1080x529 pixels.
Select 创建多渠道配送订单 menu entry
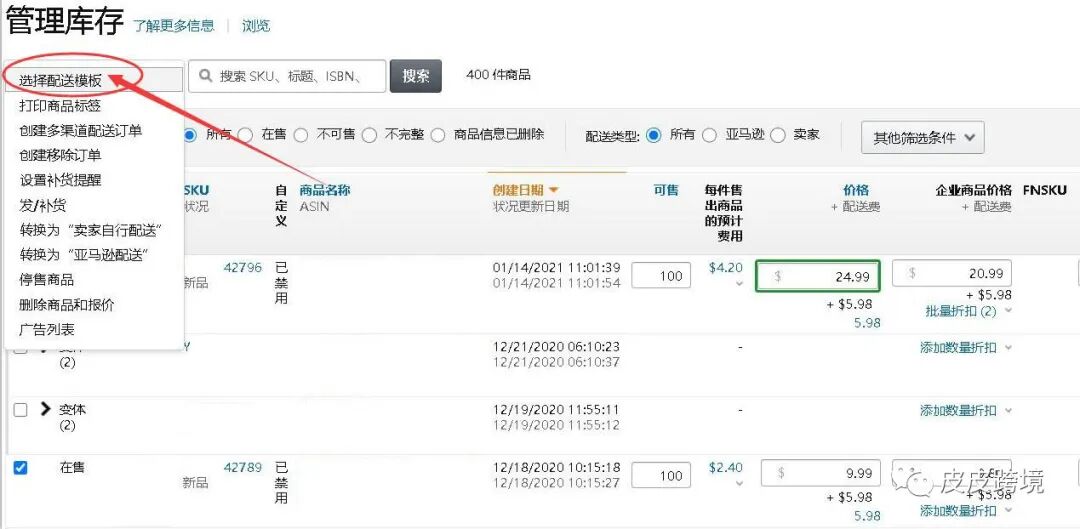pos(81,130)
